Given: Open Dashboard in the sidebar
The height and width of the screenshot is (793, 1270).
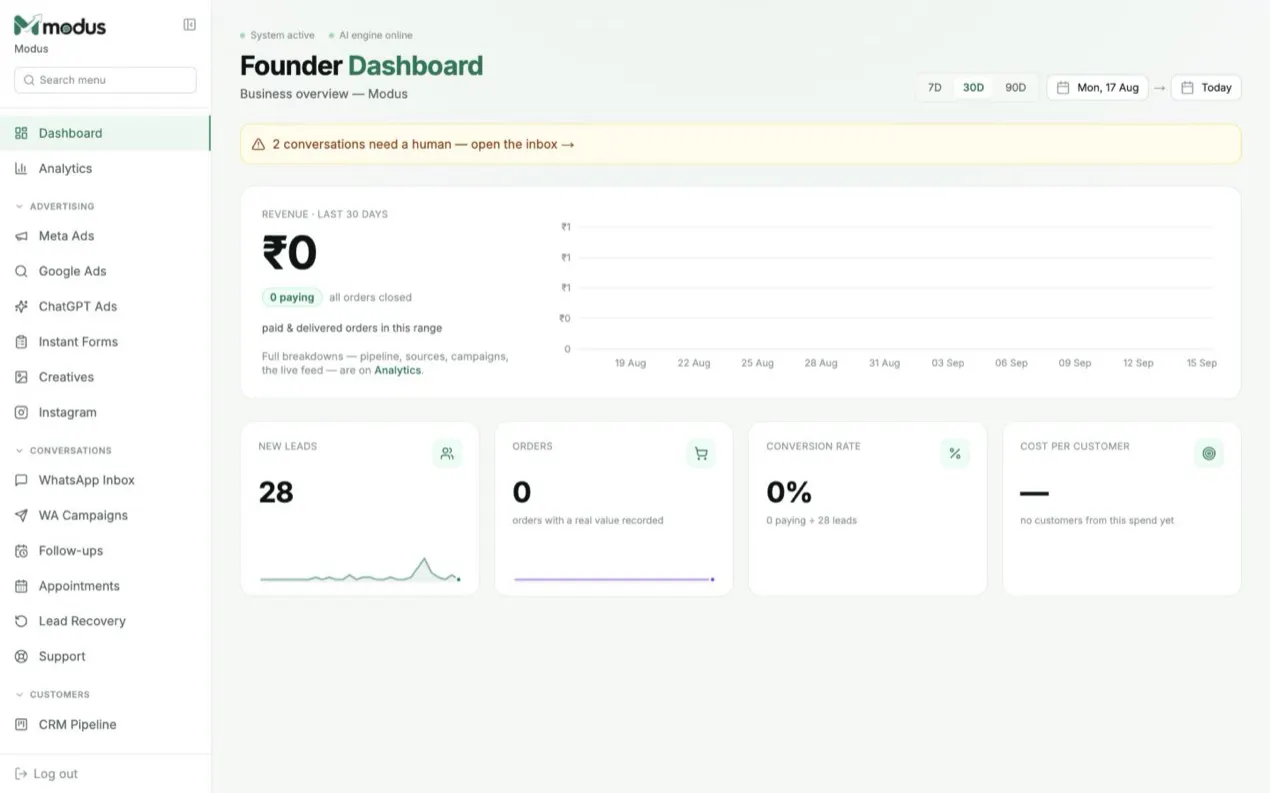Looking at the screenshot, I should click(x=105, y=133).
